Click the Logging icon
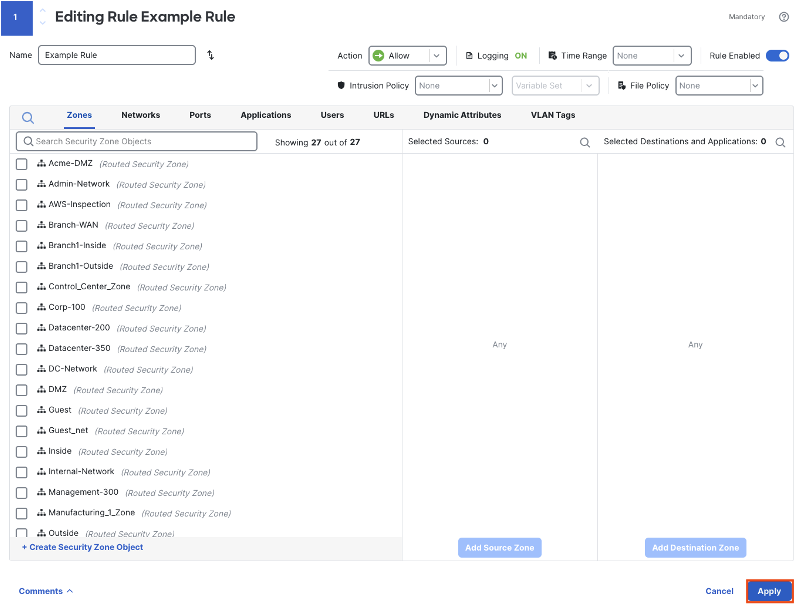The image size is (798, 607). pos(469,55)
